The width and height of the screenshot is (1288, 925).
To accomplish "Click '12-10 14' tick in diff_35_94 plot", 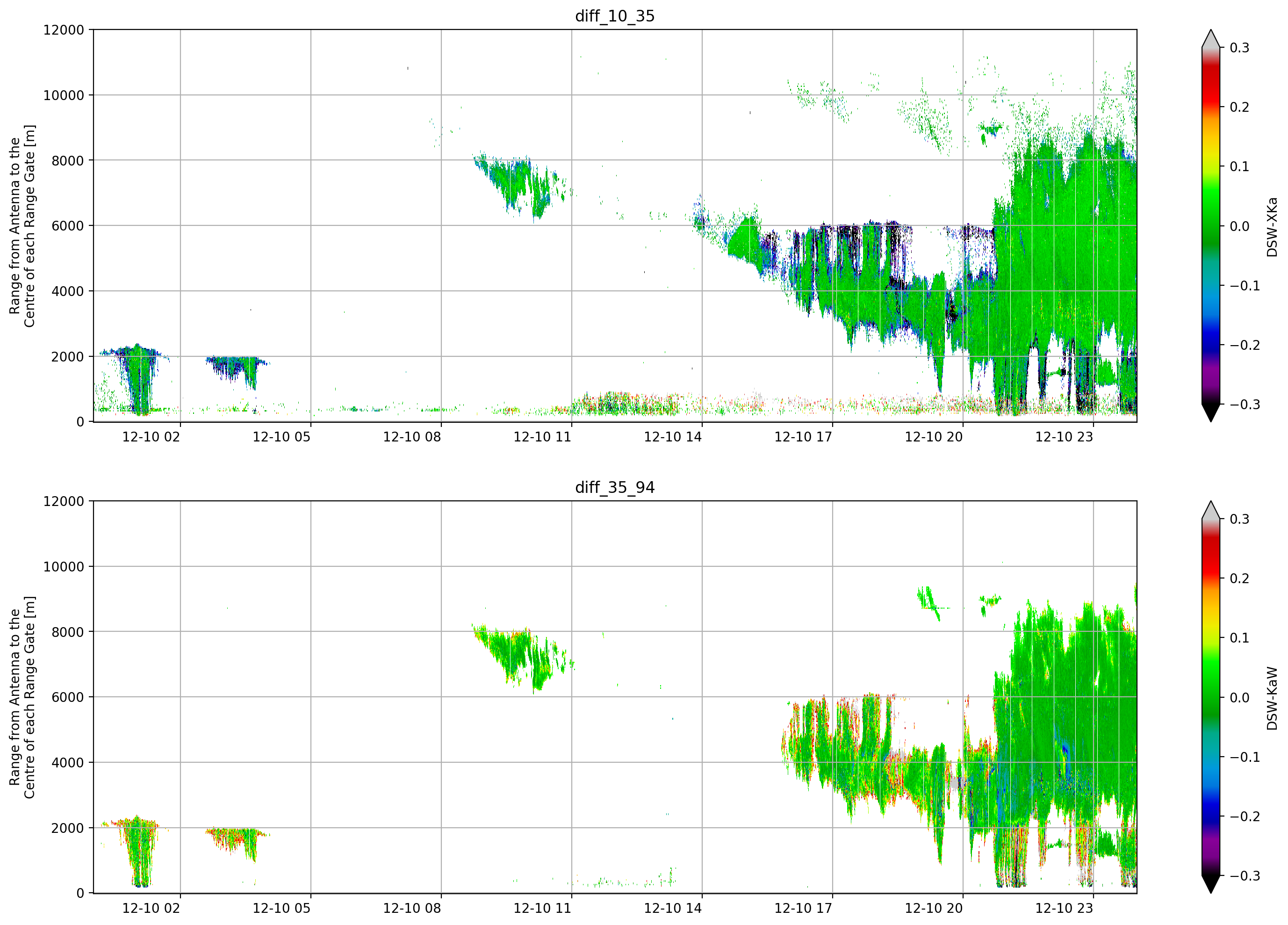I will pyautogui.click(x=673, y=908).
